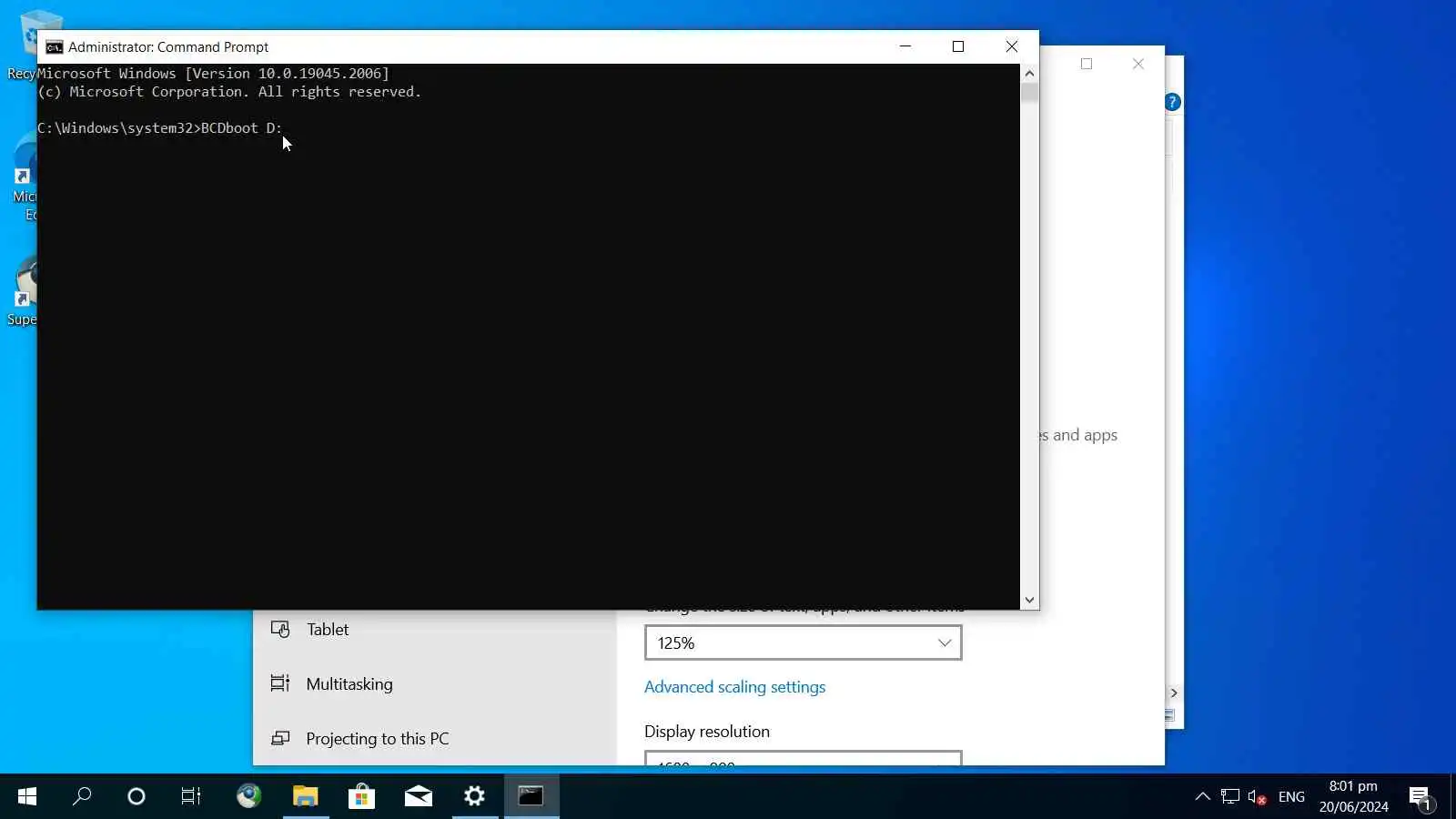This screenshot has height=819, width=1456.
Task: Open the Windows Start menu
Action: 27,796
